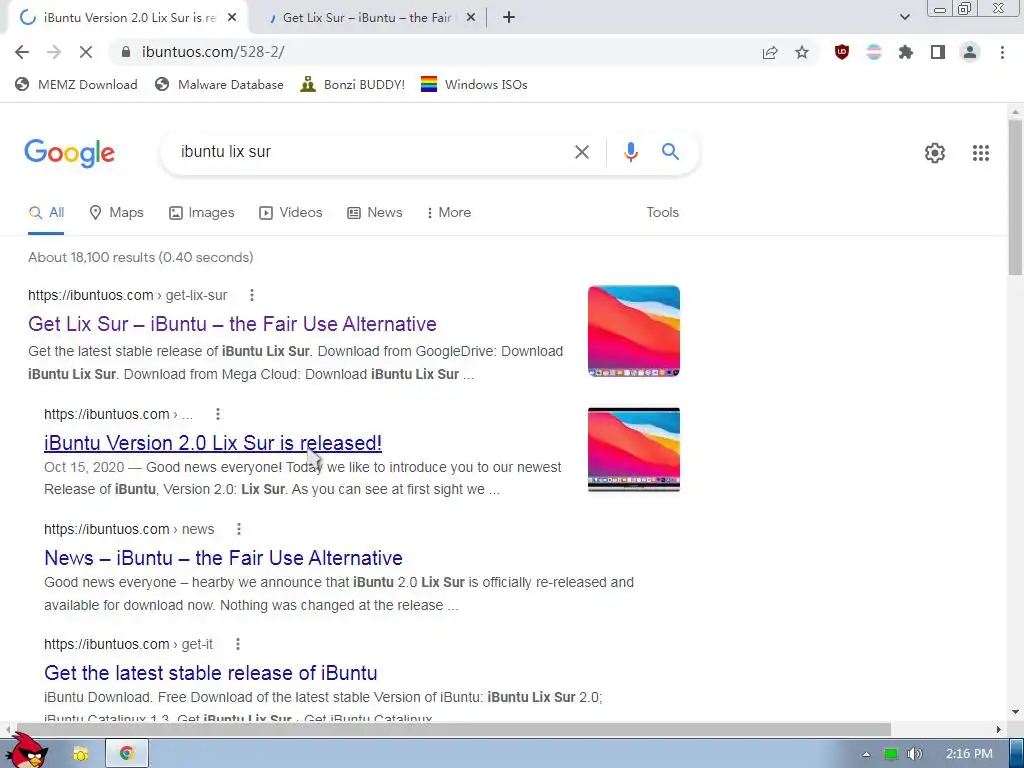Image resolution: width=1024 pixels, height=768 pixels.
Task: Open News – iBuntu result link
Action: (x=223, y=558)
